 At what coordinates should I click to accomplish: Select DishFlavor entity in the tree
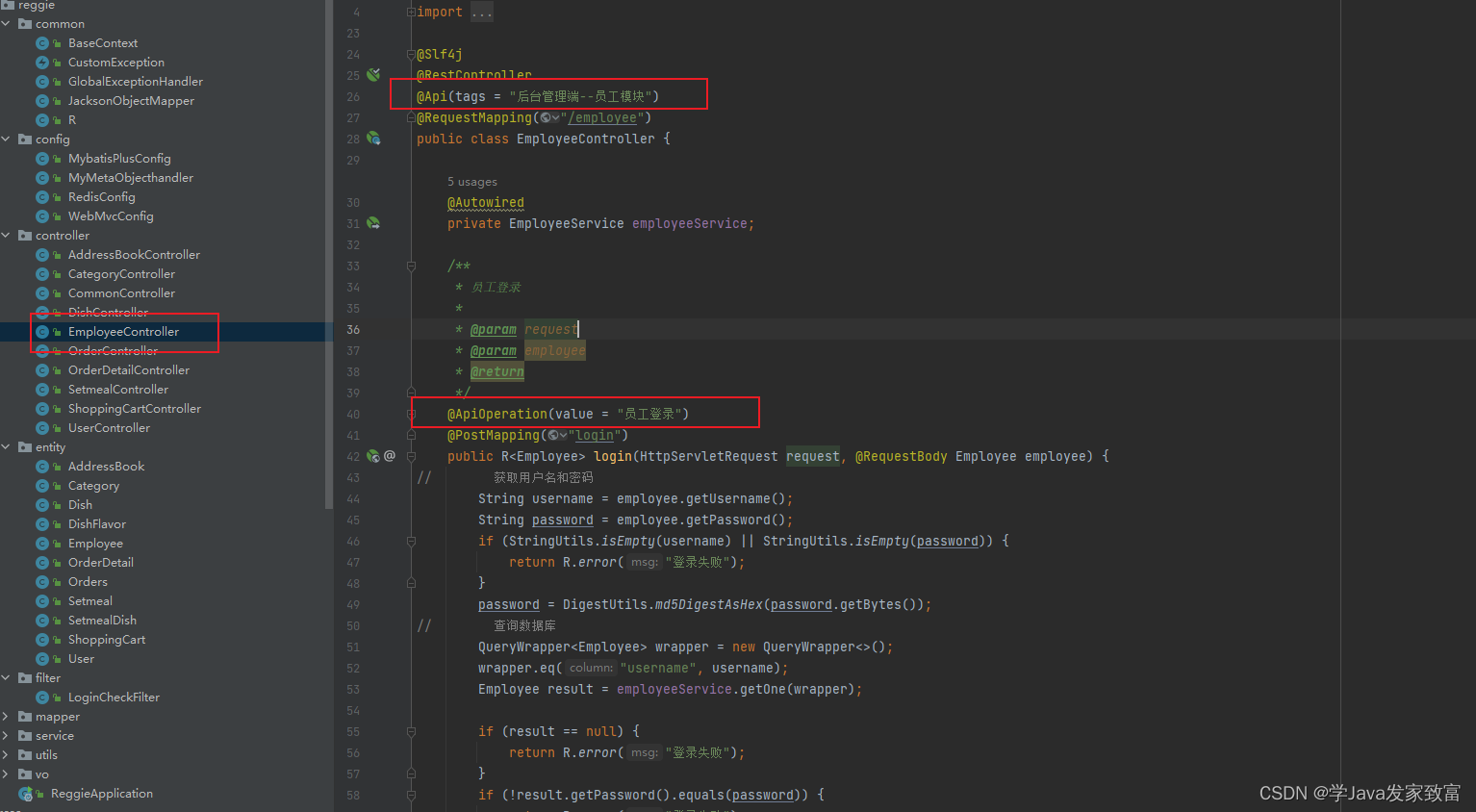point(97,524)
